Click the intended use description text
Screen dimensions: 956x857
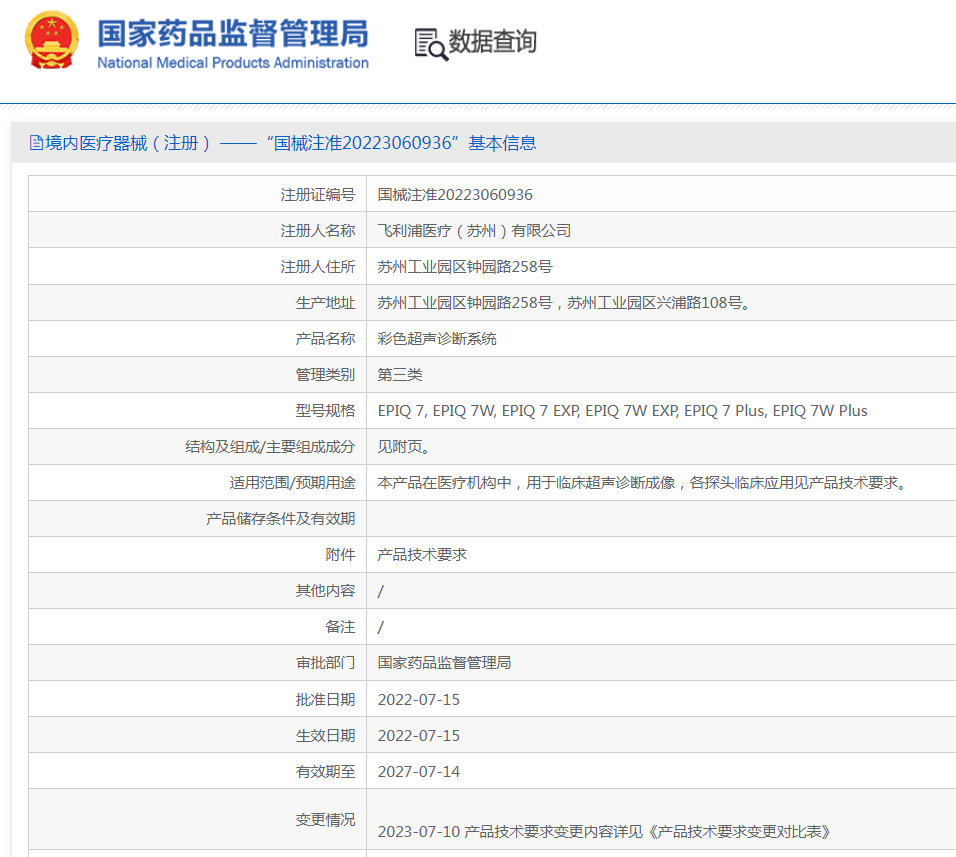642,483
